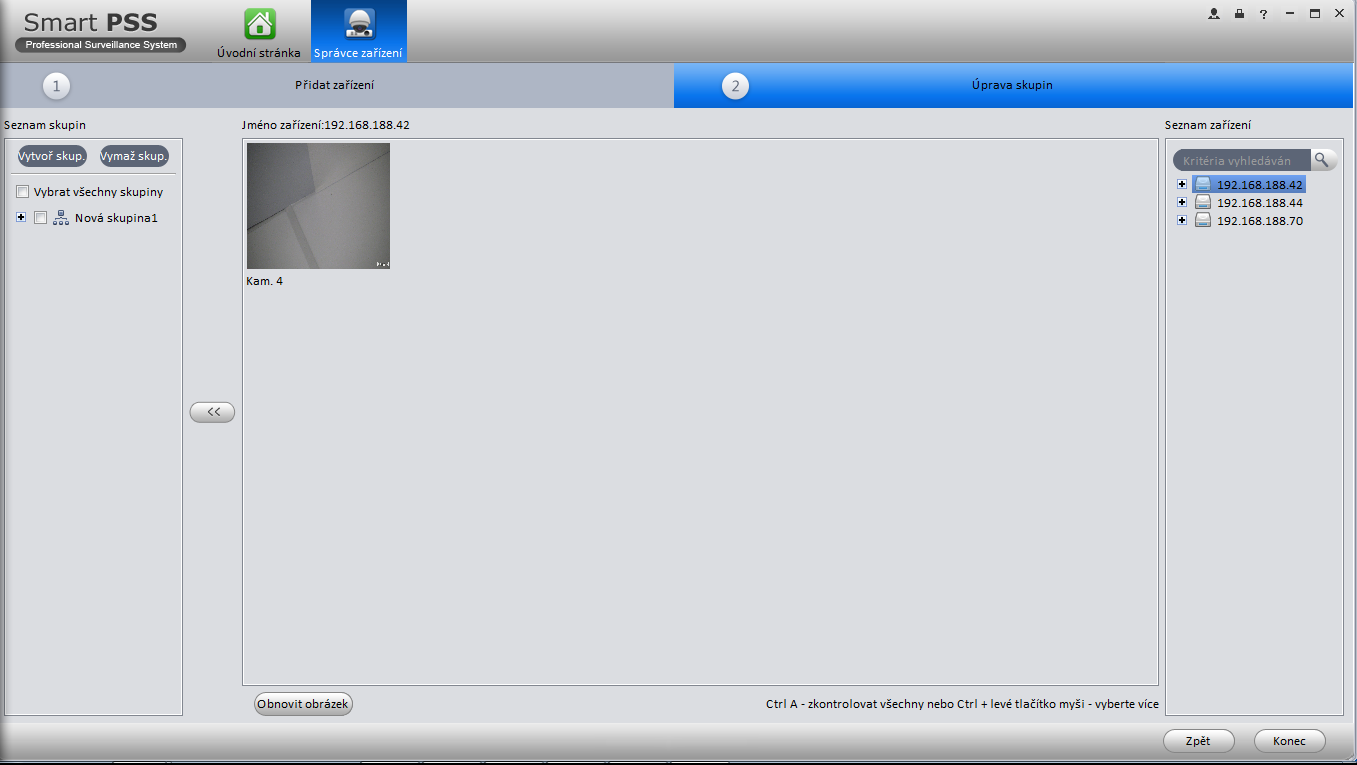Click the search magnifier icon in device list
Screen dimensions: 1357x765
click(1322, 160)
